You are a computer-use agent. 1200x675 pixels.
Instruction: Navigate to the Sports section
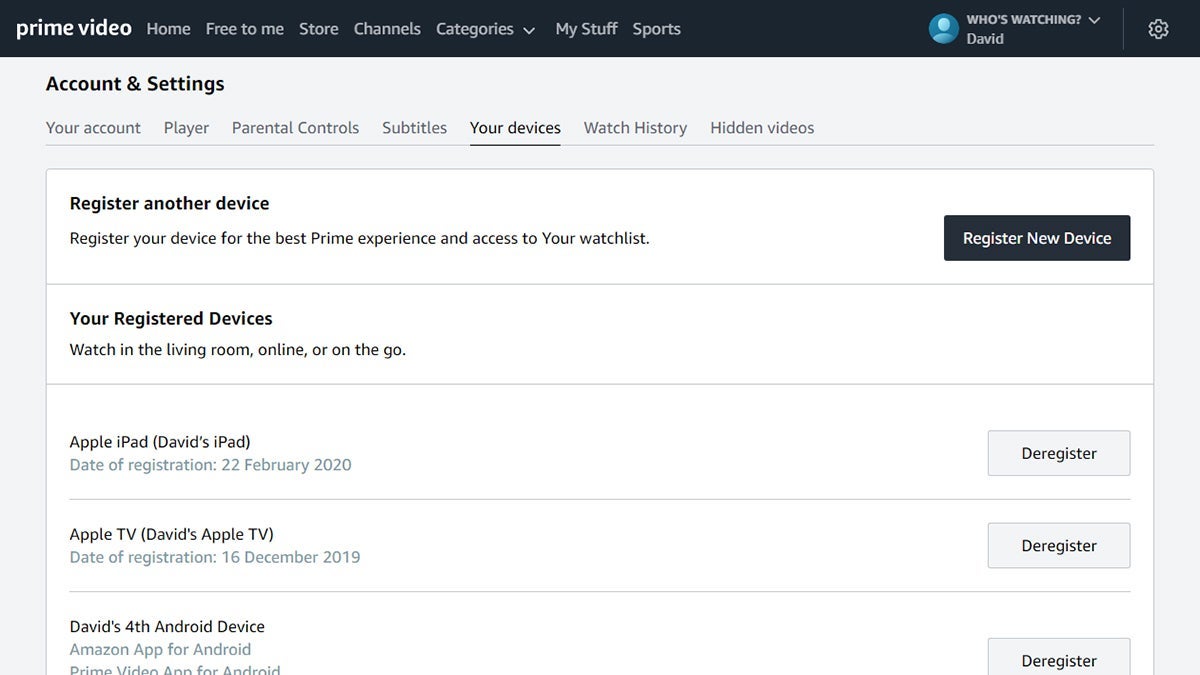click(656, 29)
